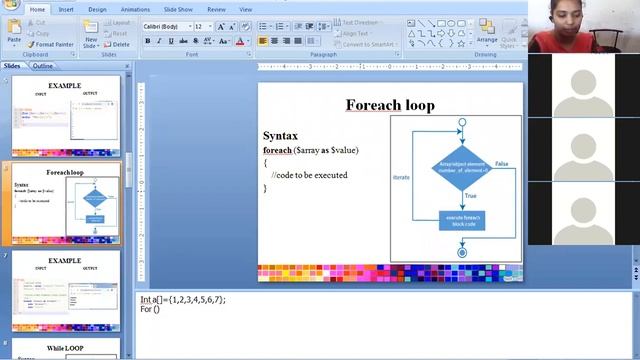Screen dimensions: 640x360
Task: Select the straight Line shape
Action: coord(421,23)
